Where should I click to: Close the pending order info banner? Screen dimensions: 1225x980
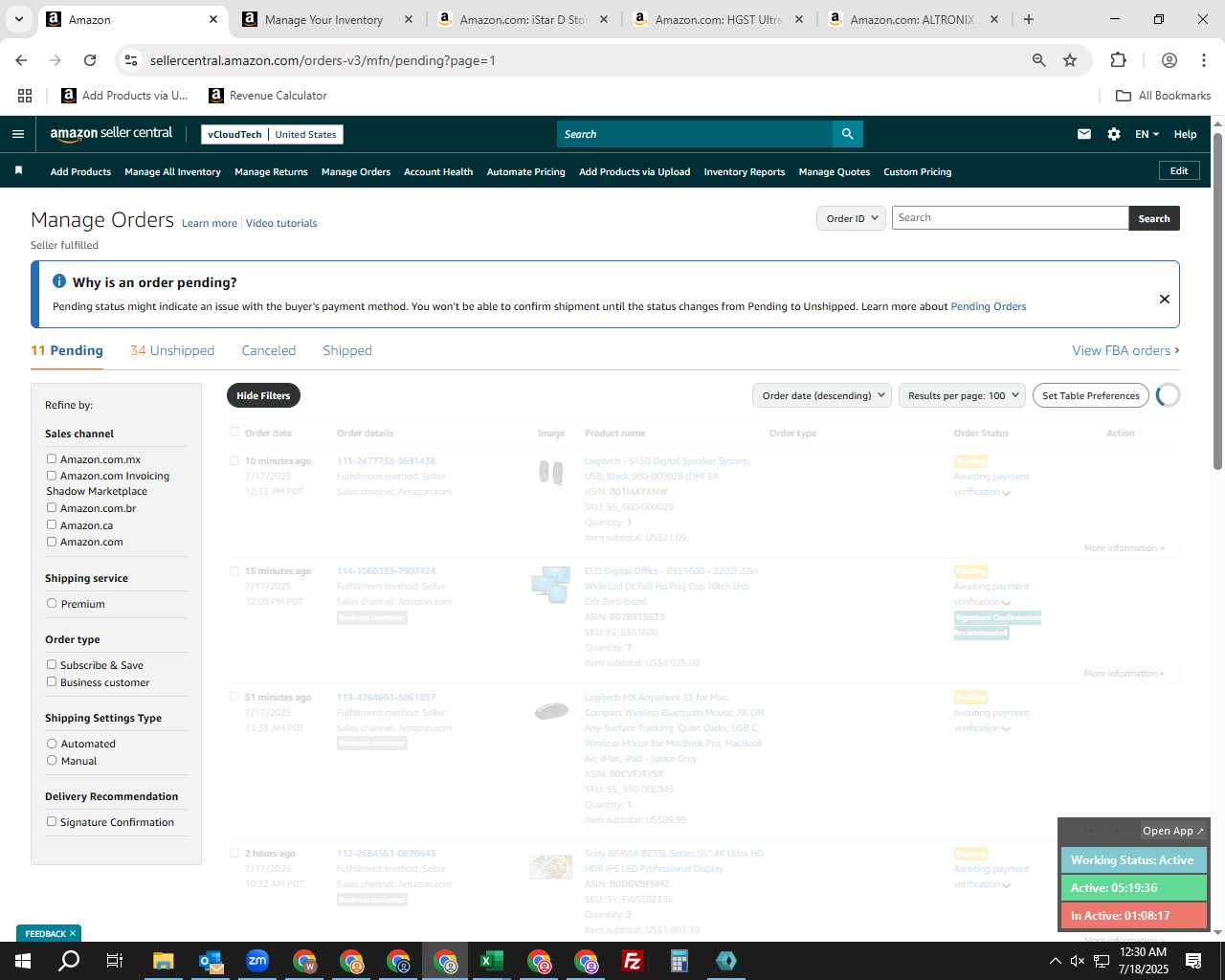click(1165, 299)
